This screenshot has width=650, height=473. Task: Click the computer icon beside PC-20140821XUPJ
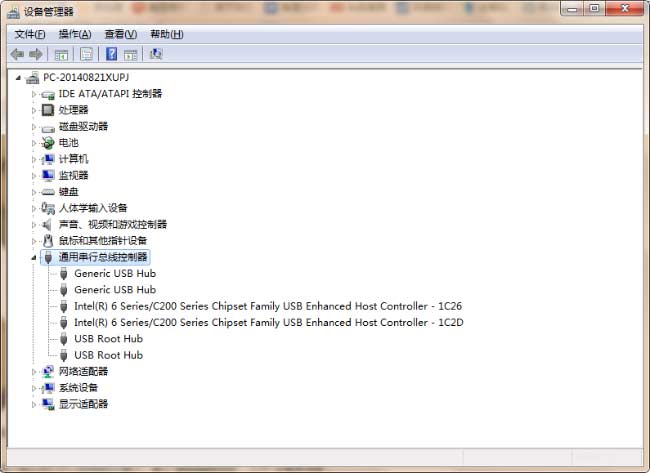[32, 78]
